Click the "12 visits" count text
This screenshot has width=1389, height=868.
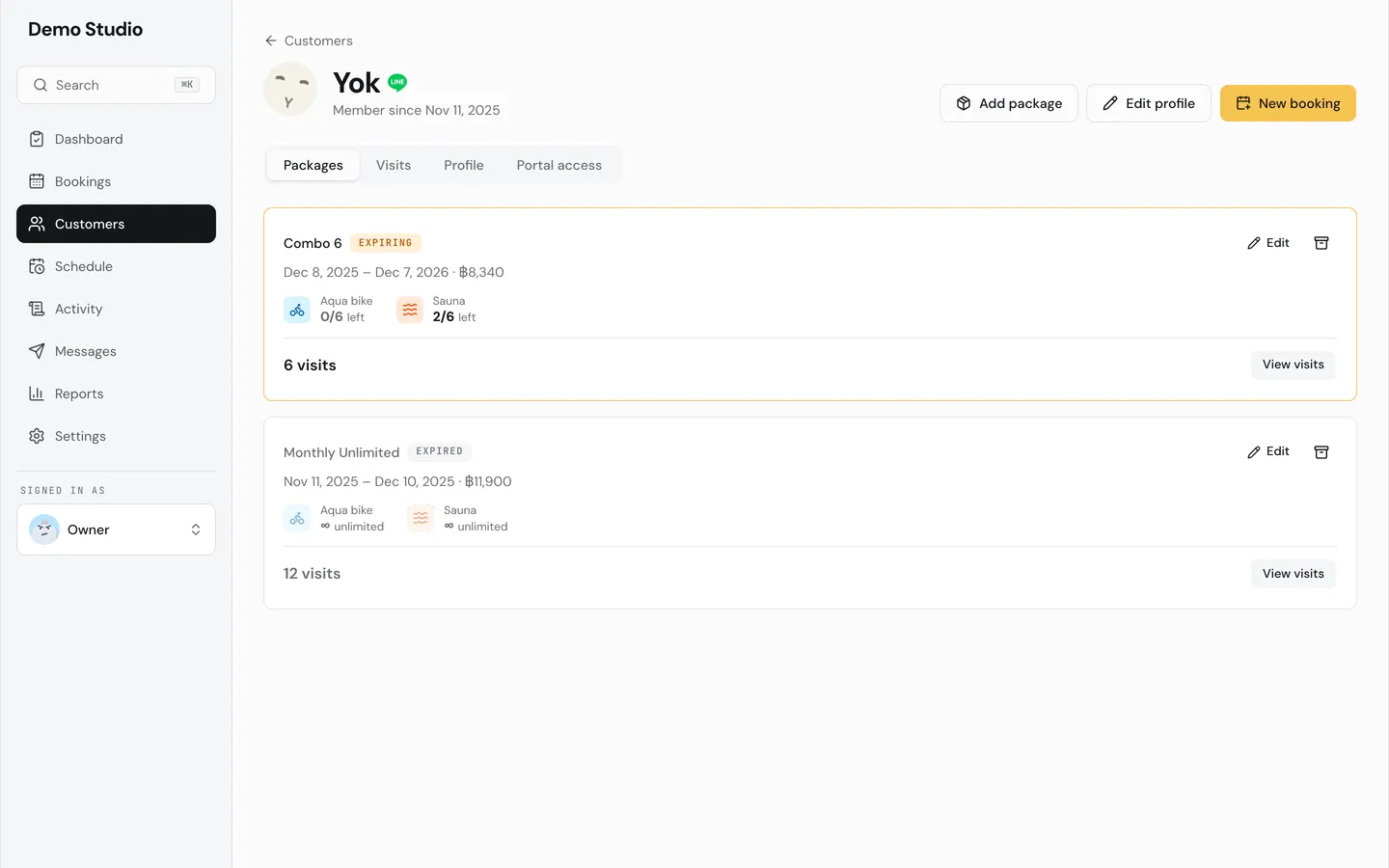point(312,574)
